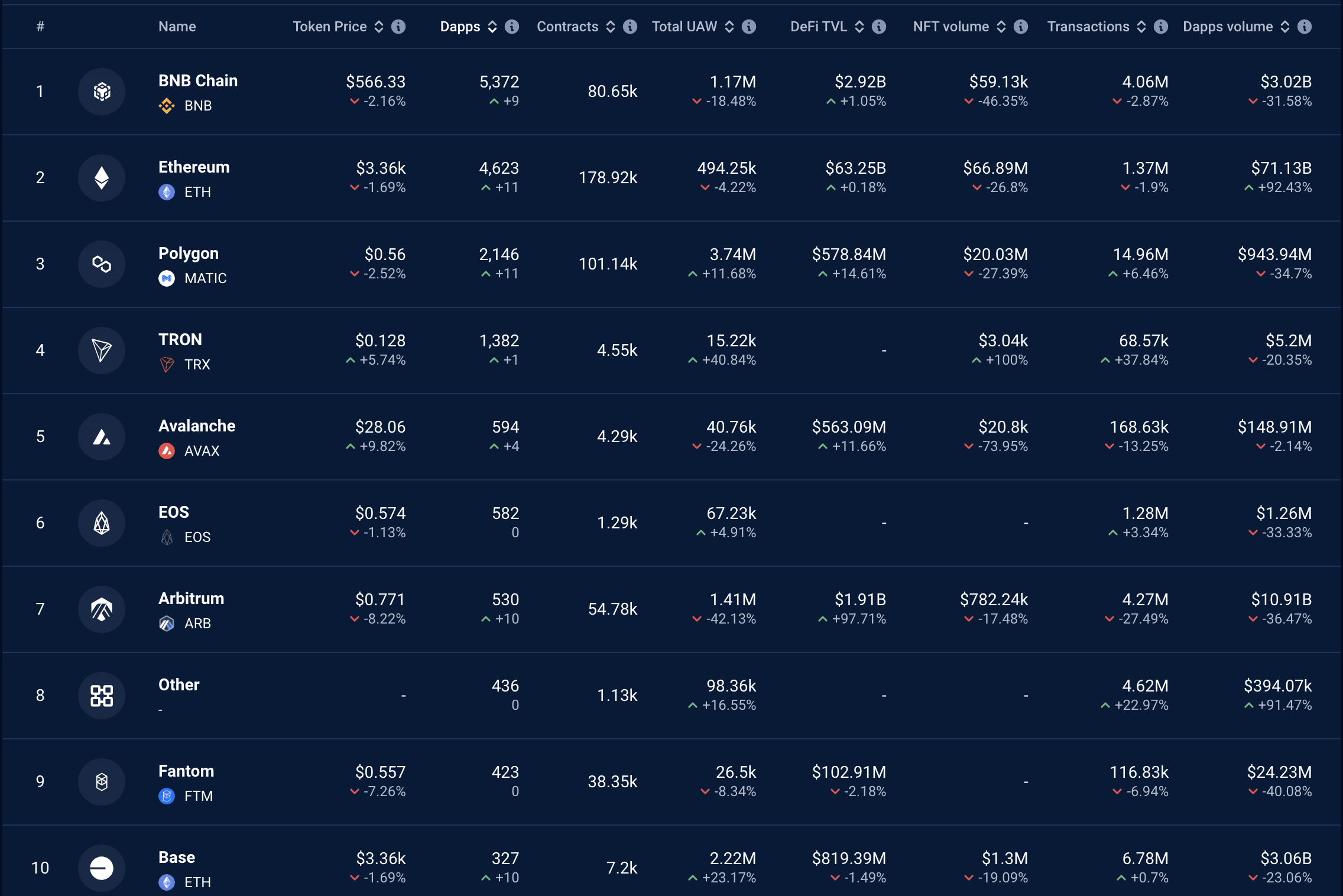
Task: Open the TRON name link
Action: [180, 340]
